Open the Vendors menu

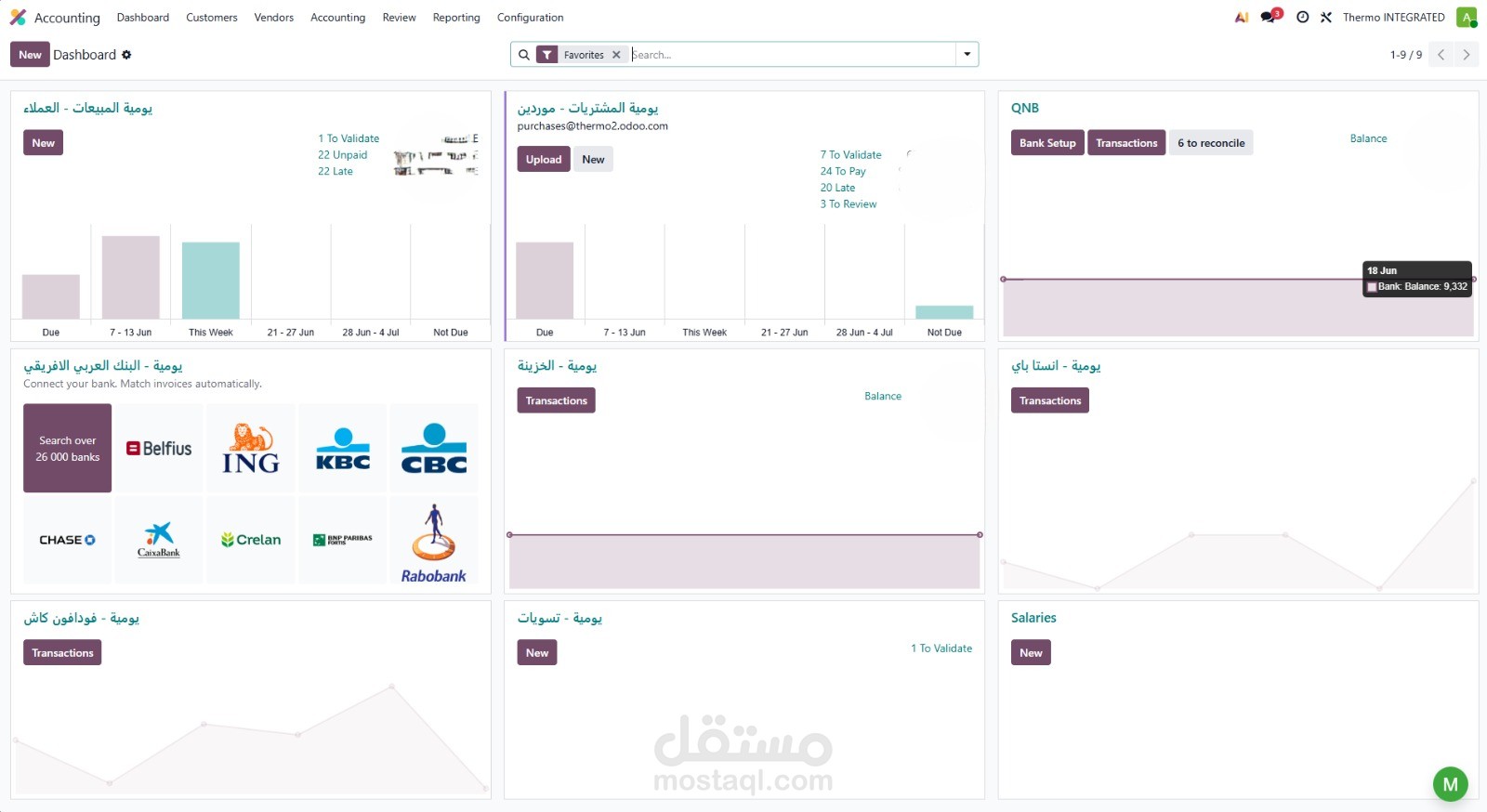point(274,18)
